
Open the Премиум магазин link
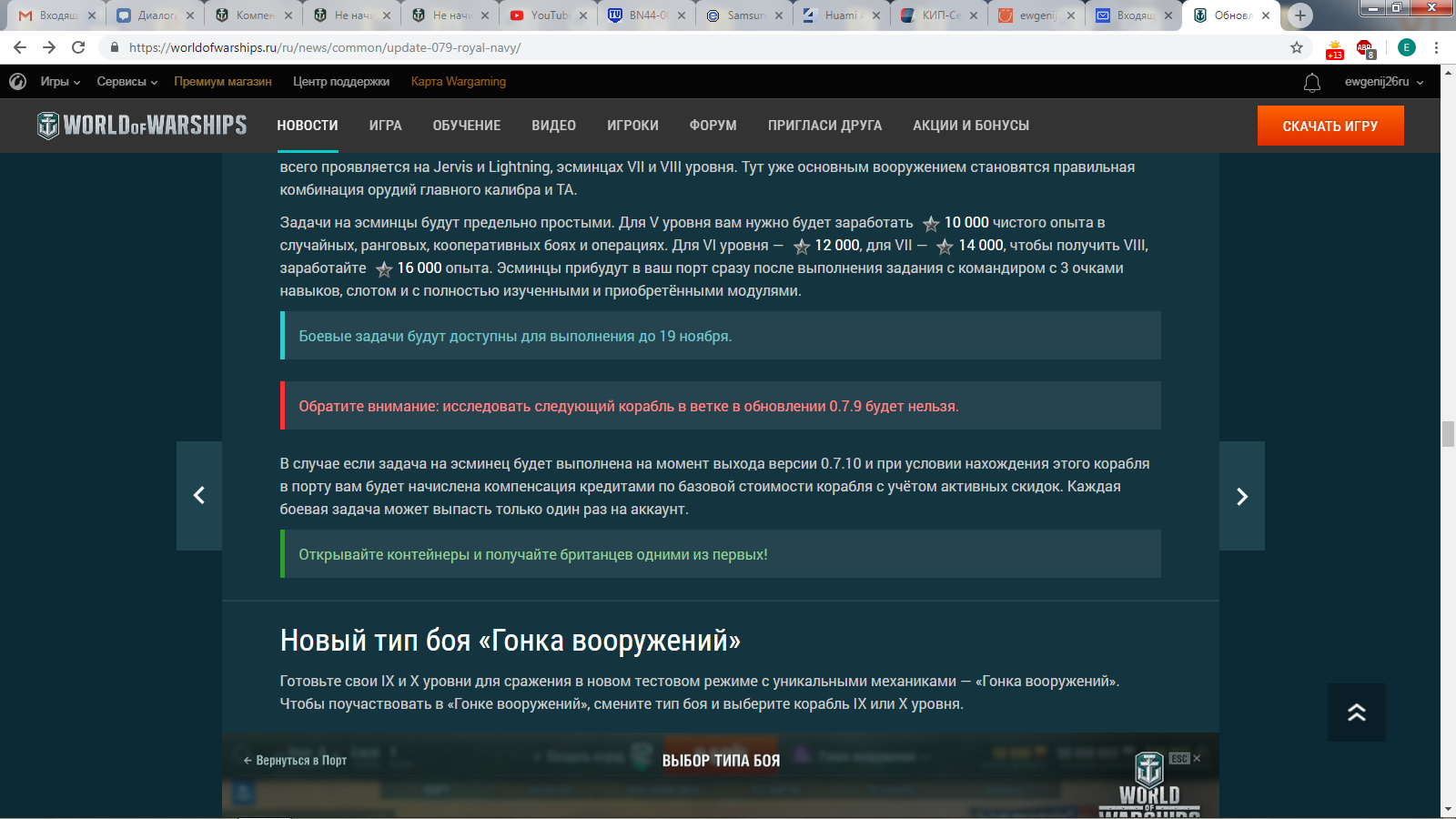pyautogui.click(x=223, y=82)
